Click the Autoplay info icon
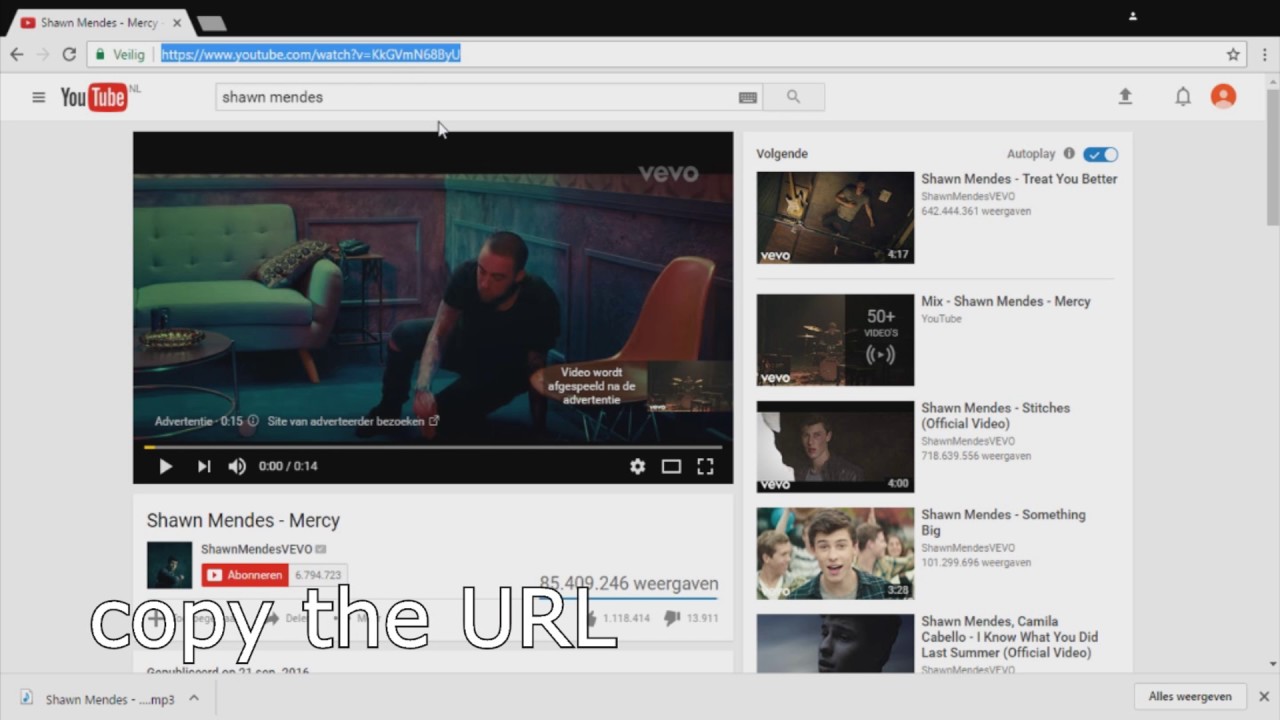Viewport: 1280px width, 720px height. point(1069,154)
